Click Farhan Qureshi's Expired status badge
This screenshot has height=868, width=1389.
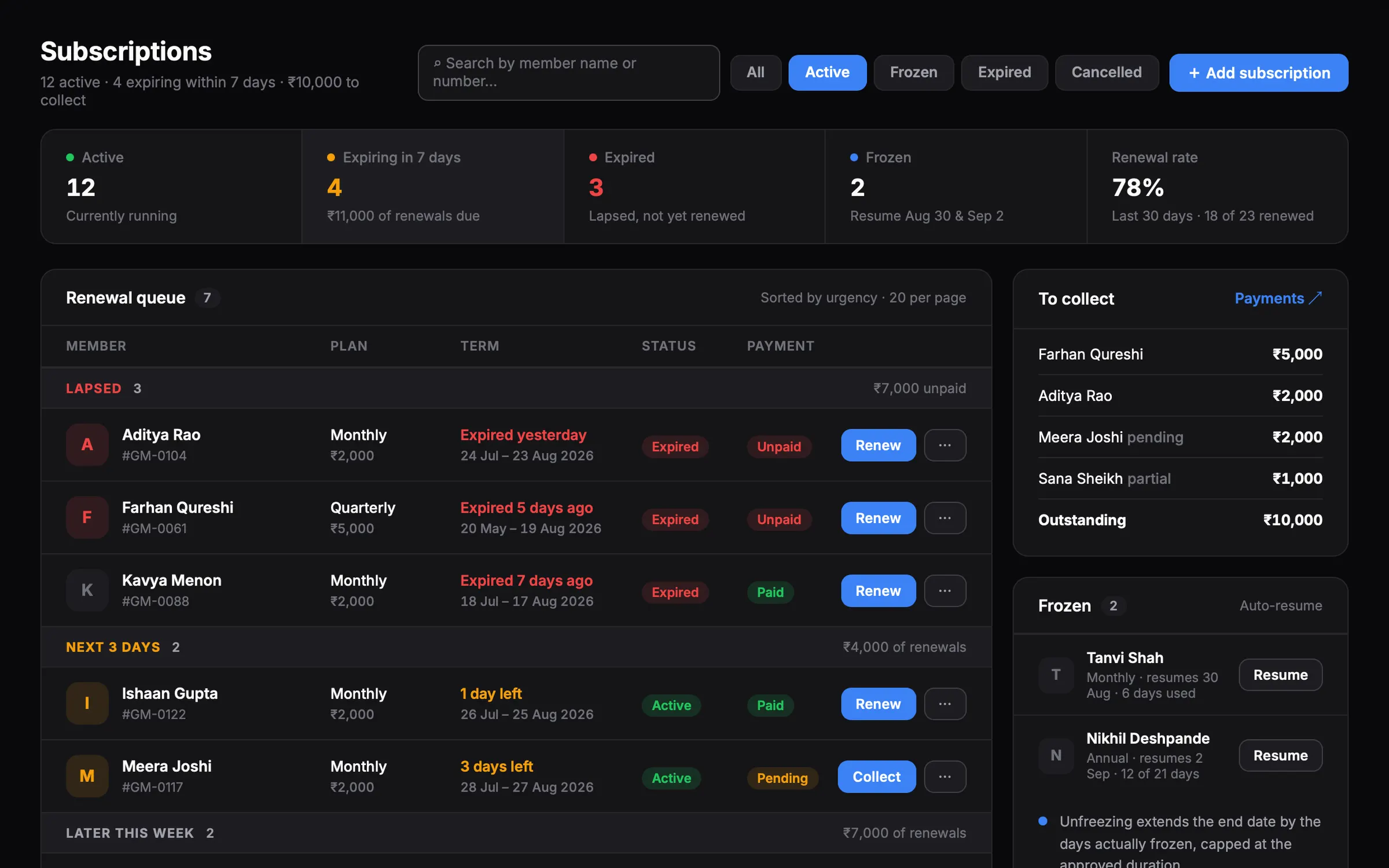click(x=675, y=520)
